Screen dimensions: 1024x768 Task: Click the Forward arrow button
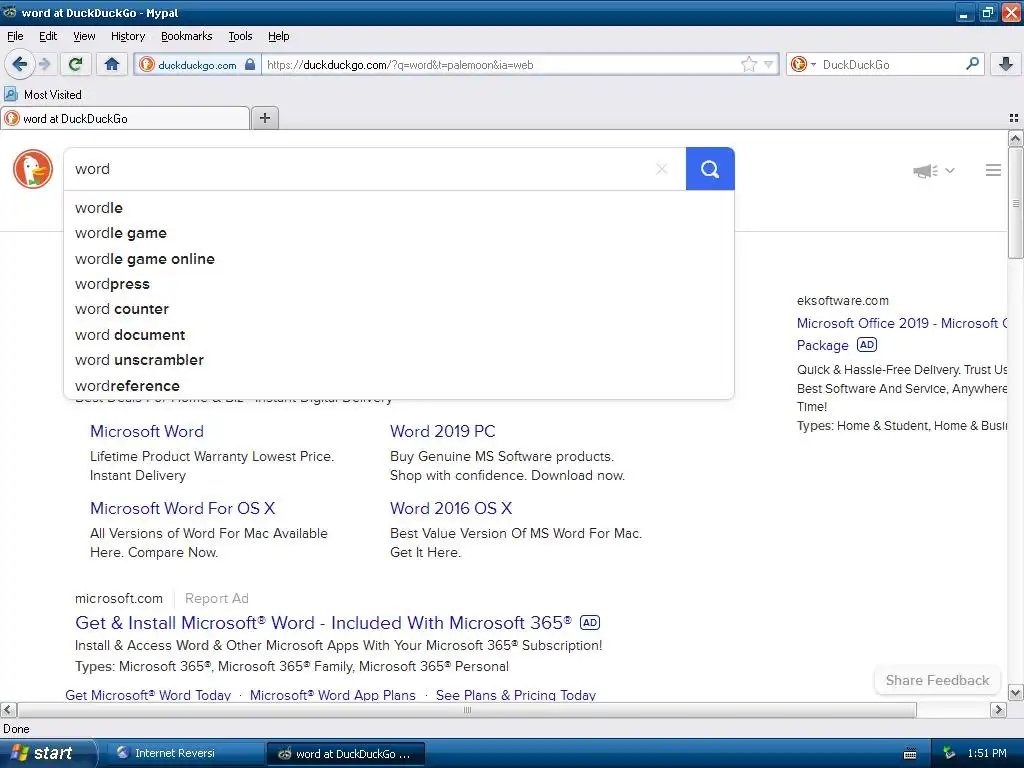[44, 64]
